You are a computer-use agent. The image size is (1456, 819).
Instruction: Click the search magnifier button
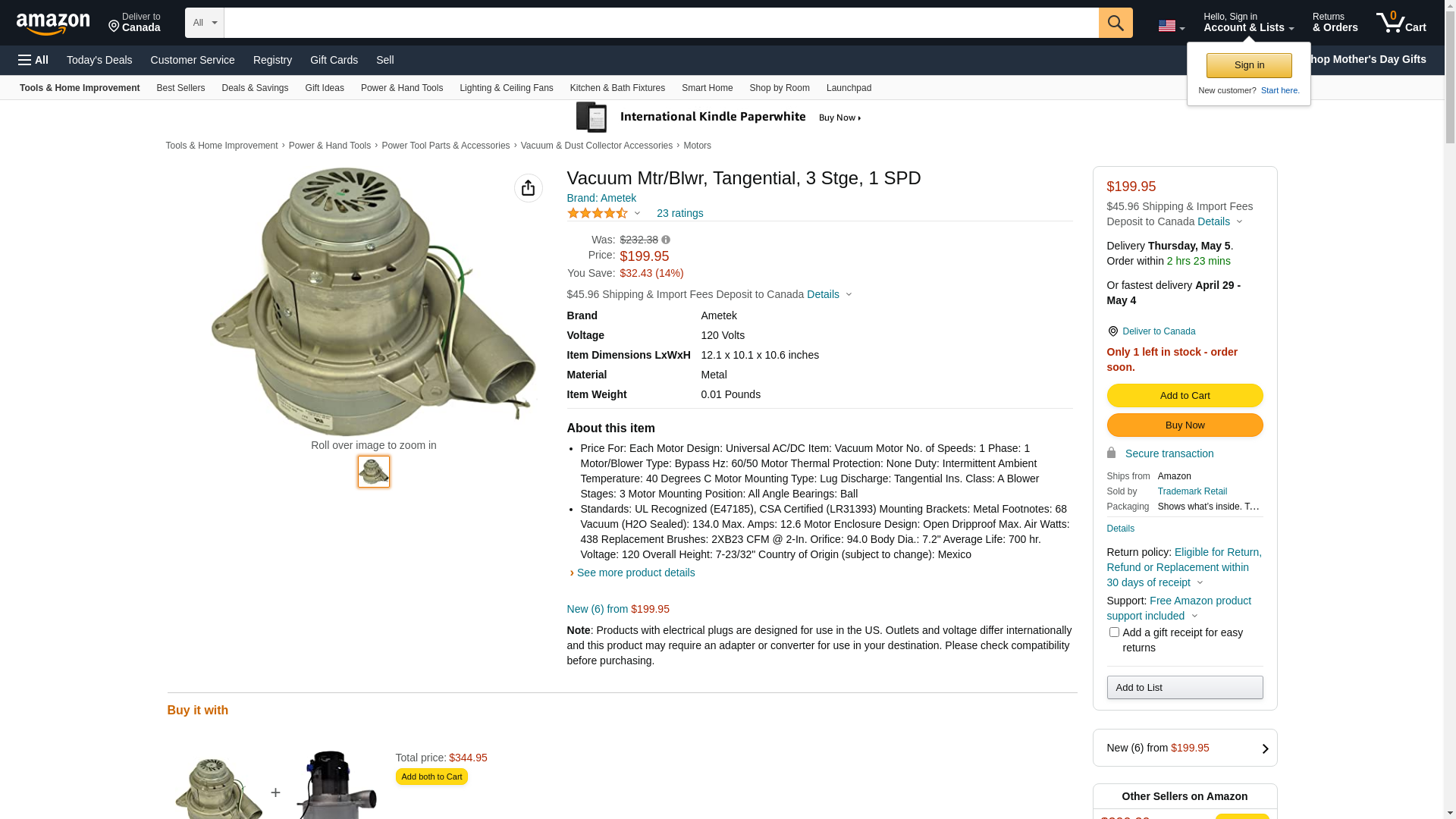pyautogui.click(x=1115, y=23)
